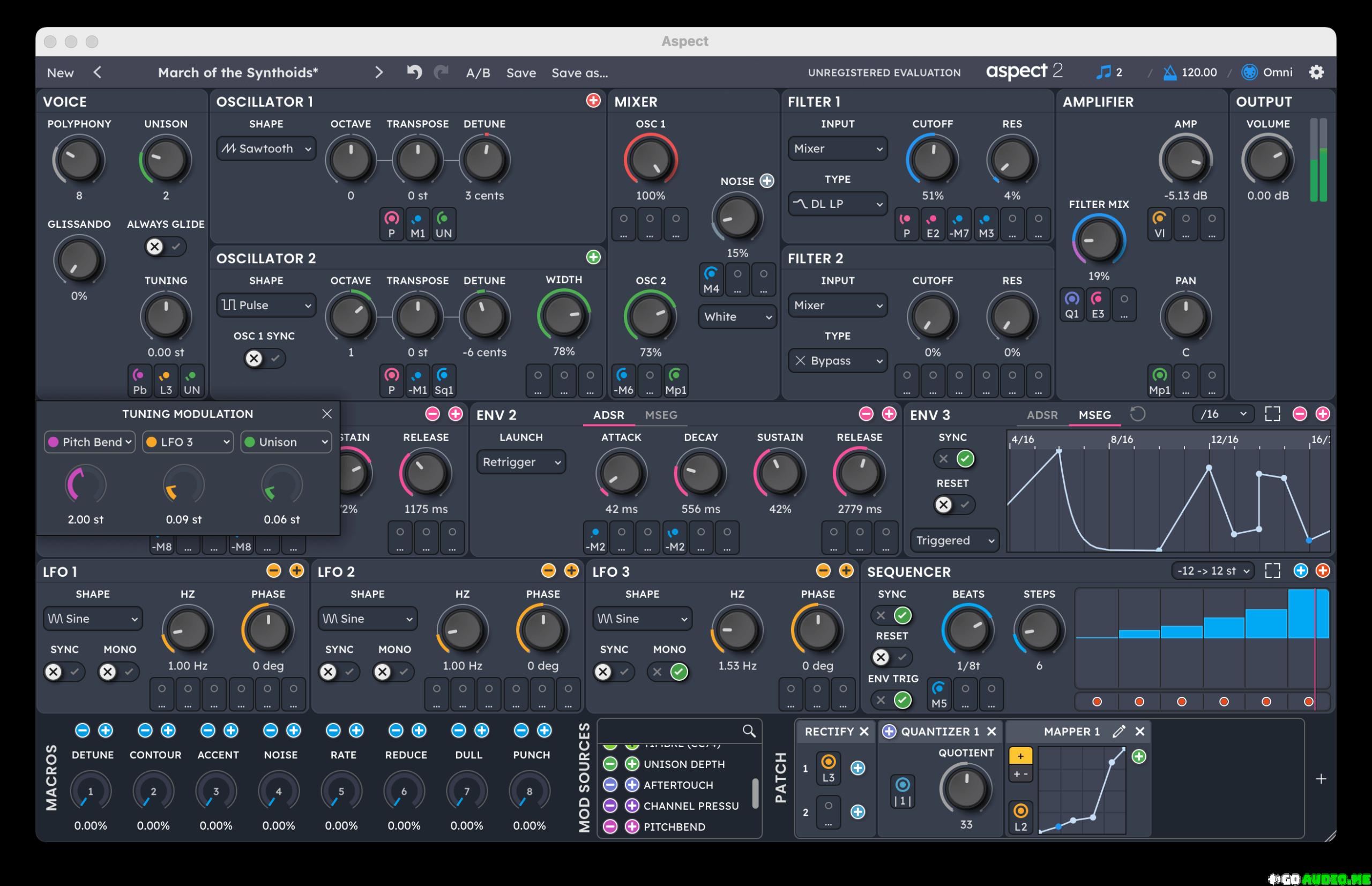Click the A/B compare button
The height and width of the screenshot is (886, 1372).
pyautogui.click(x=478, y=73)
